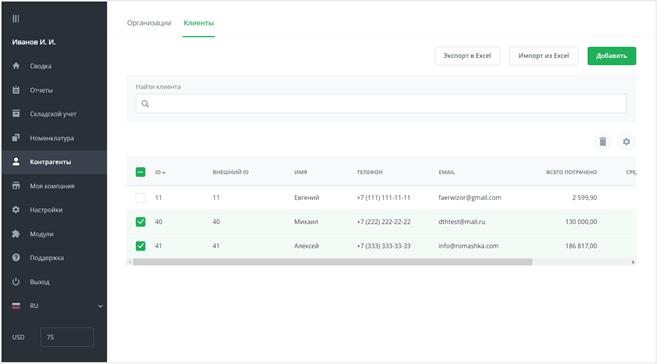Check the checkbox for client Евгений
The width and height of the screenshot is (658, 364).
tap(141, 198)
